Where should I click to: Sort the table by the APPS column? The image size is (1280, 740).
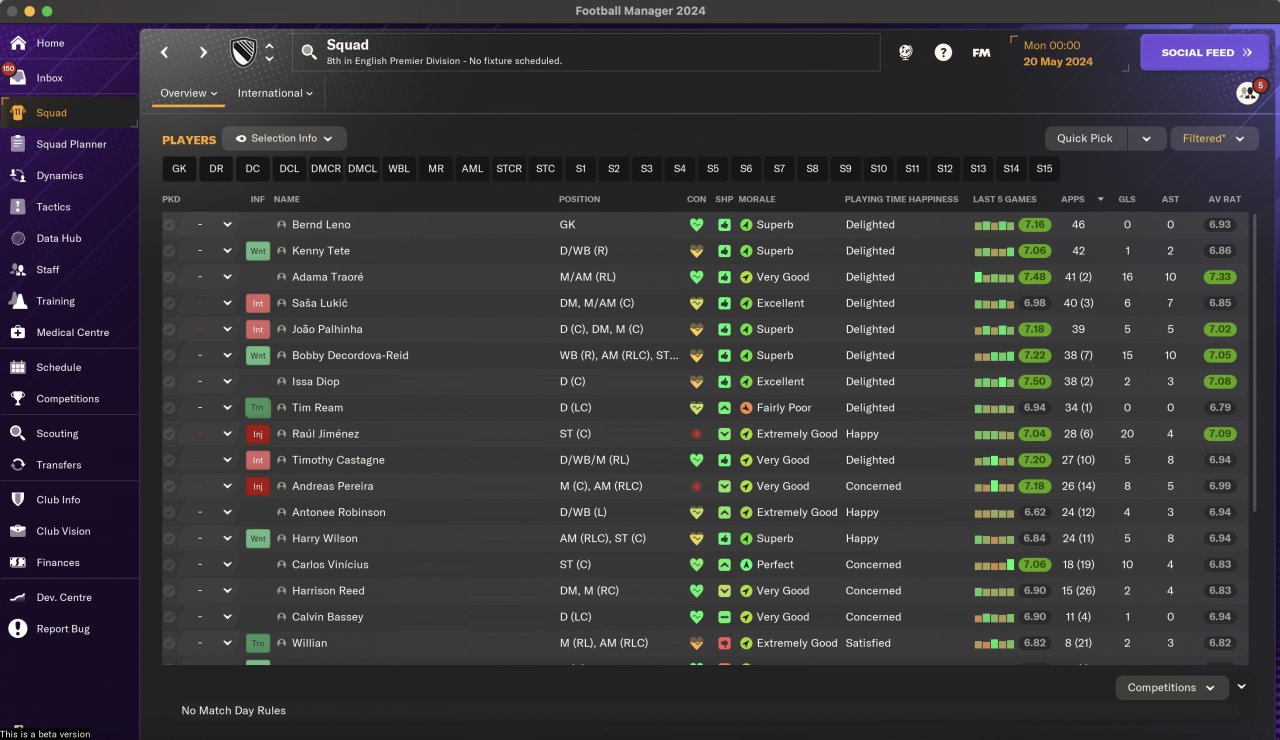(1072, 199)
